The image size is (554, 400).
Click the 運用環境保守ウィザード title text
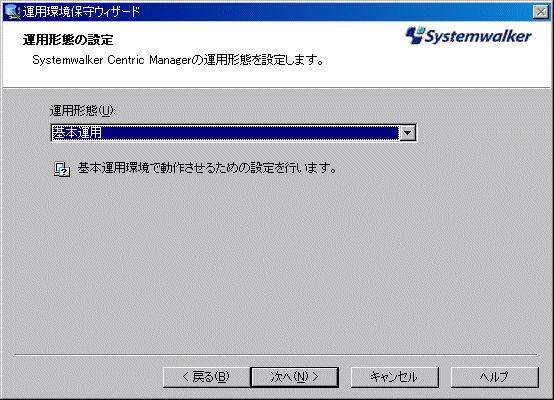[81, 12]
